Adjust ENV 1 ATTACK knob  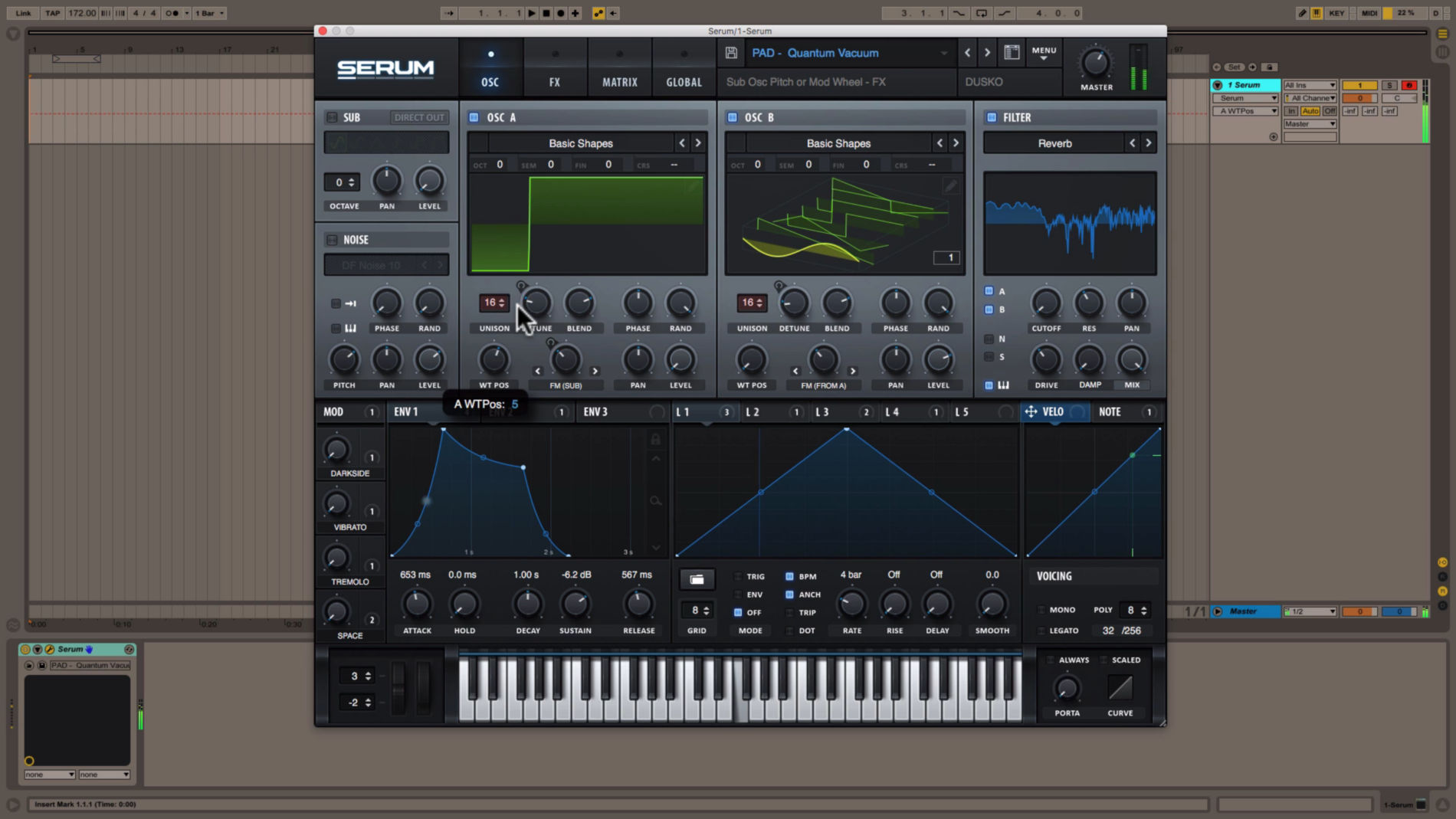click(417, 604)
